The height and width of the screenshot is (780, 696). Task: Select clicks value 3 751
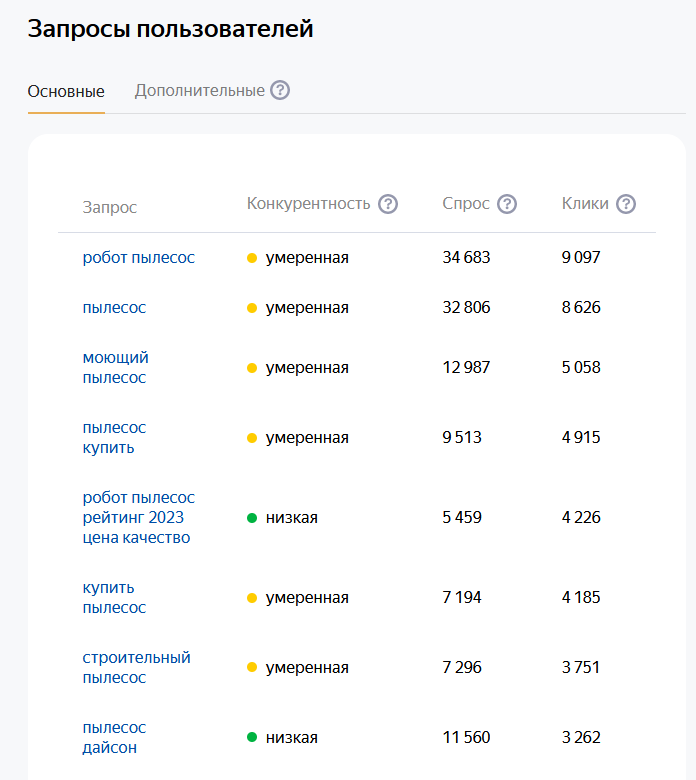581,667
